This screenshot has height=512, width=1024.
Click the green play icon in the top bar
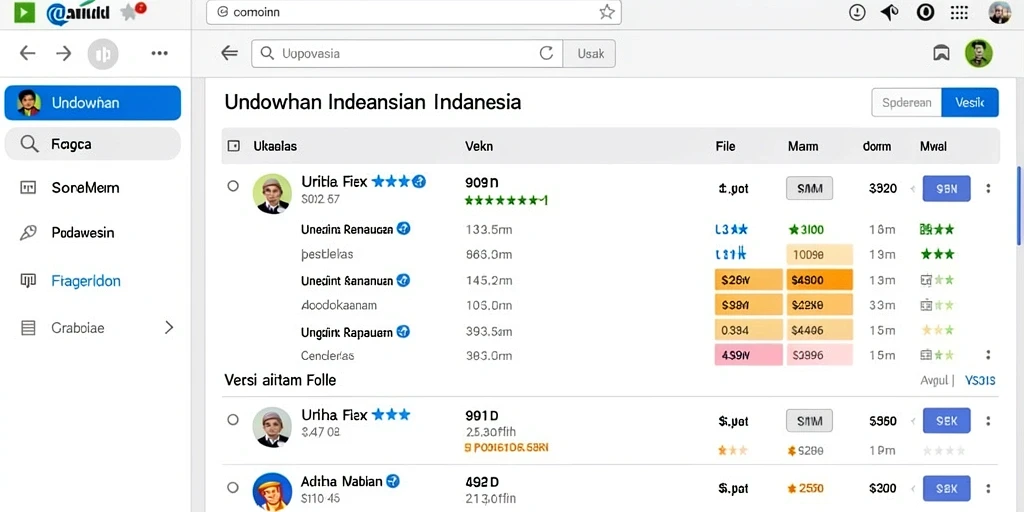pyautogui.click(x=24, y=12)
